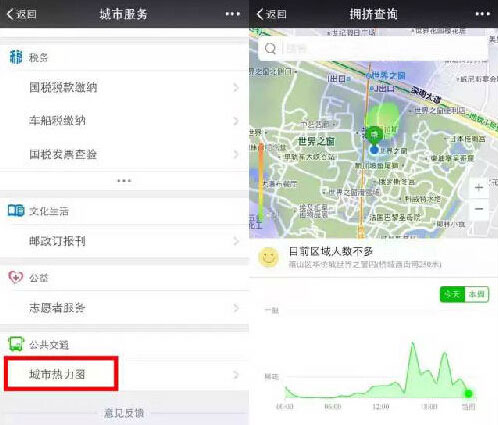Tap the 12:00 label on chart axis
This screenshot has width=498, height=425.
(381, 407)
